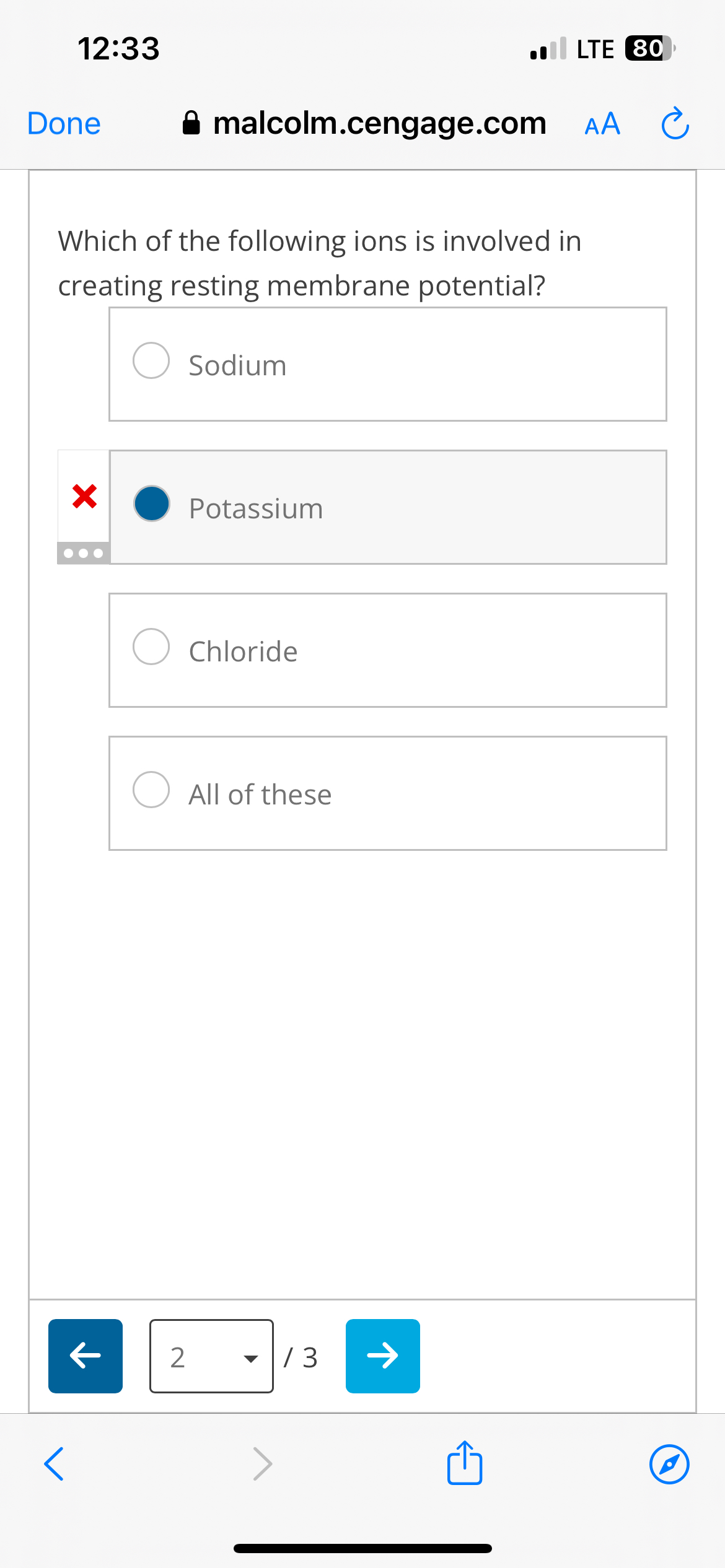Screen dimensions: 725x1568
Task: Tap the grayed forward chevron in Safari toolbar
Action: click(263, 1463)
